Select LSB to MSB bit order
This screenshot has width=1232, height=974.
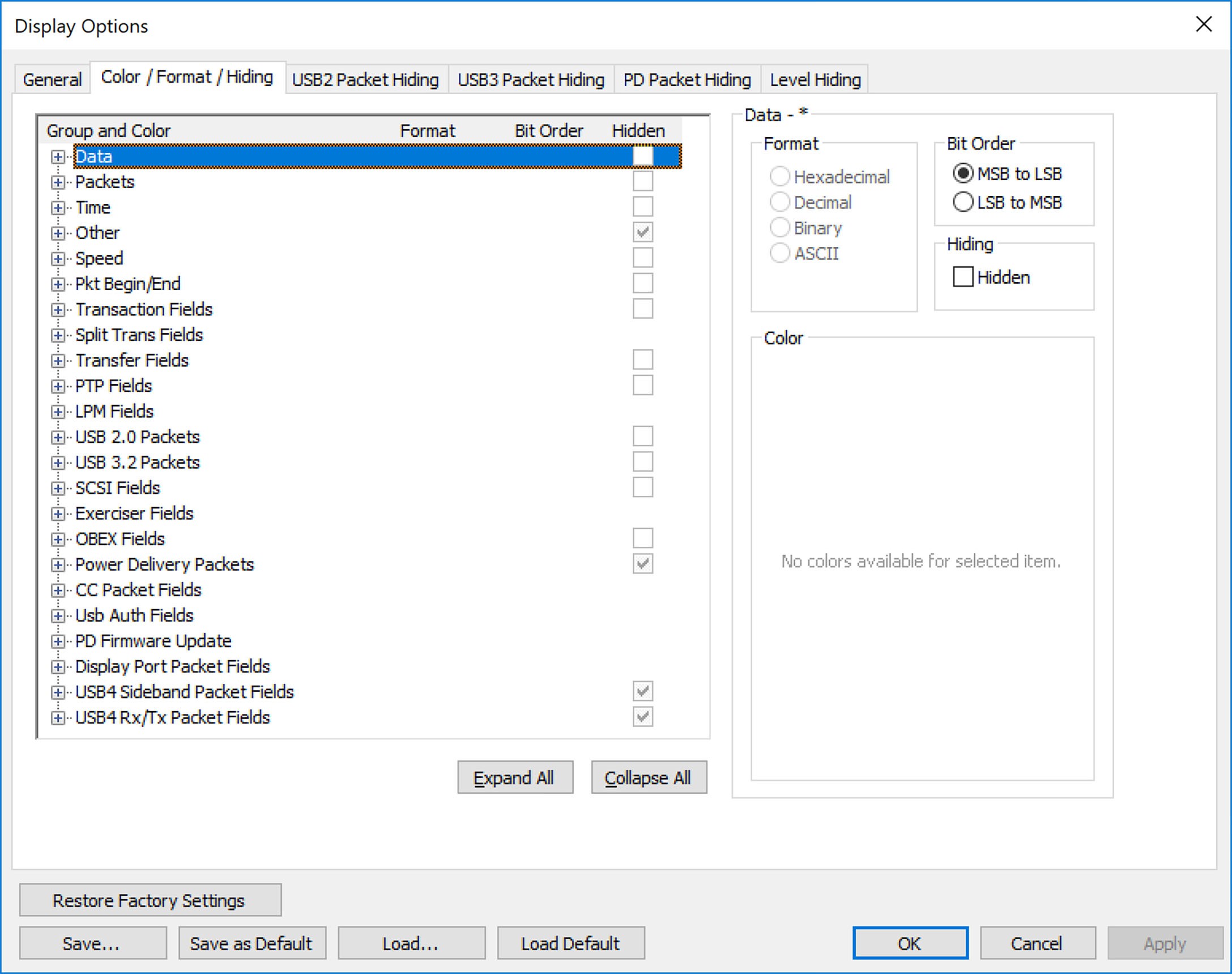click(x=963, y=202)
